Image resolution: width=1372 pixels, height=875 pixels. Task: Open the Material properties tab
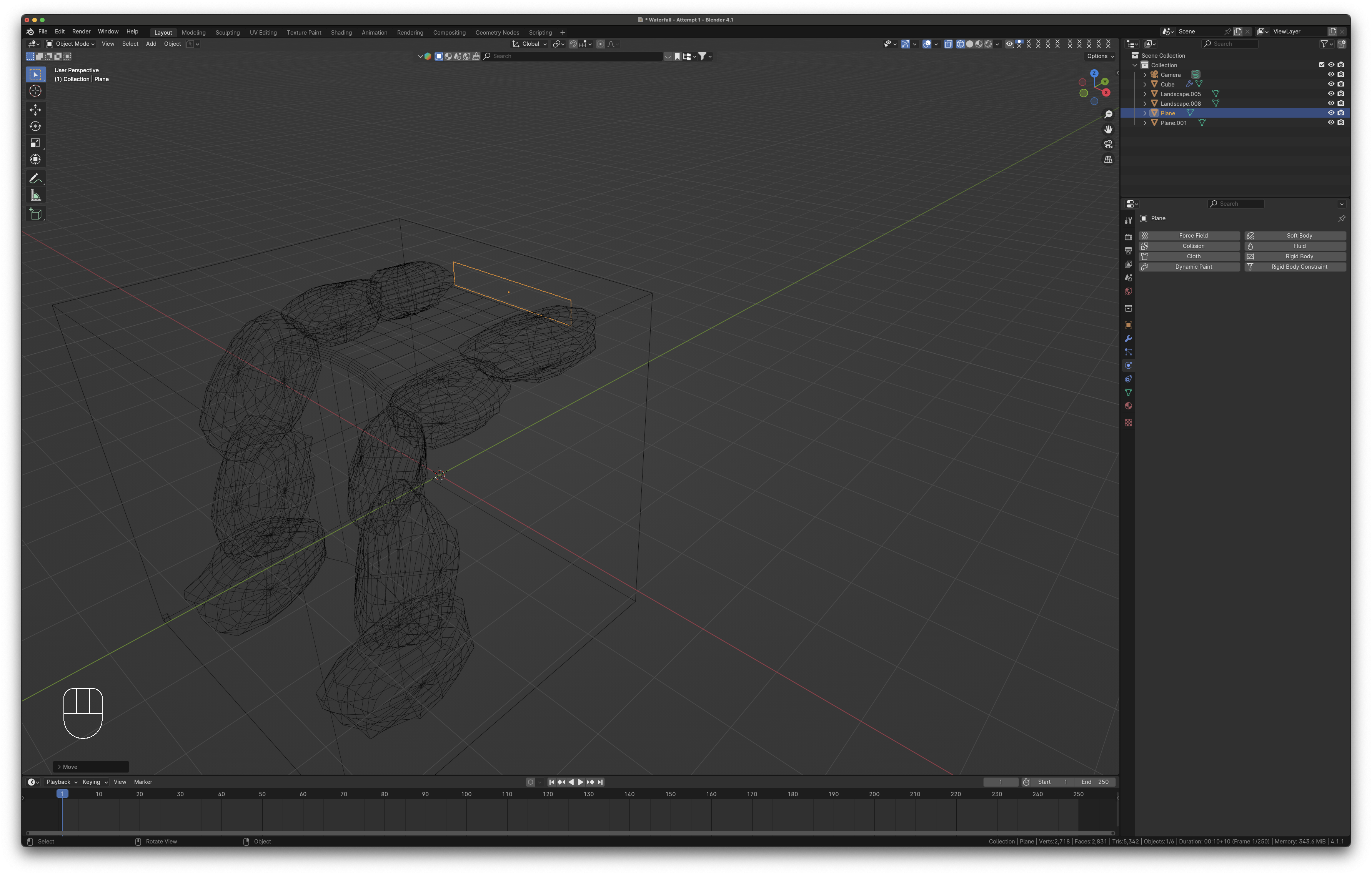(1128, 406)
